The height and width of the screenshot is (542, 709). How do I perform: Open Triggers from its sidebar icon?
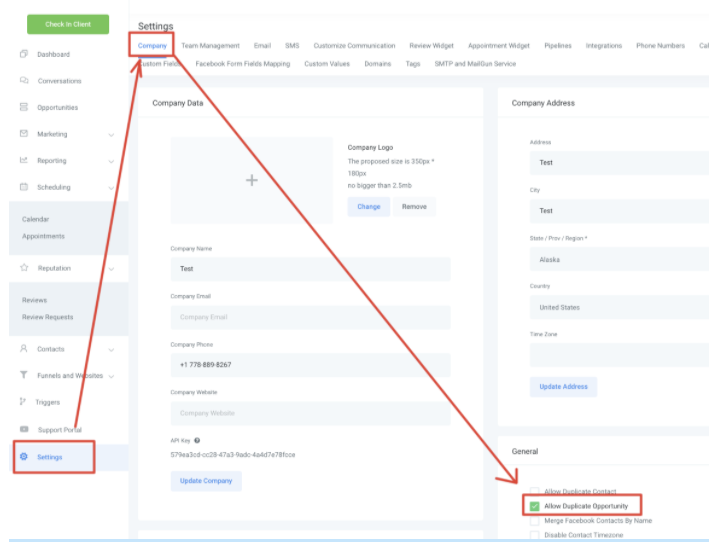24,402
